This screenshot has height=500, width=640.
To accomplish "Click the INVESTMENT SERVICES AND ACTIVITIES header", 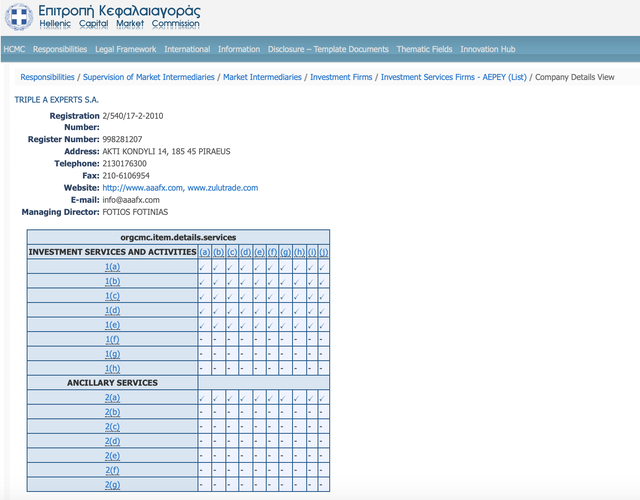I will (x=112, y=252).
